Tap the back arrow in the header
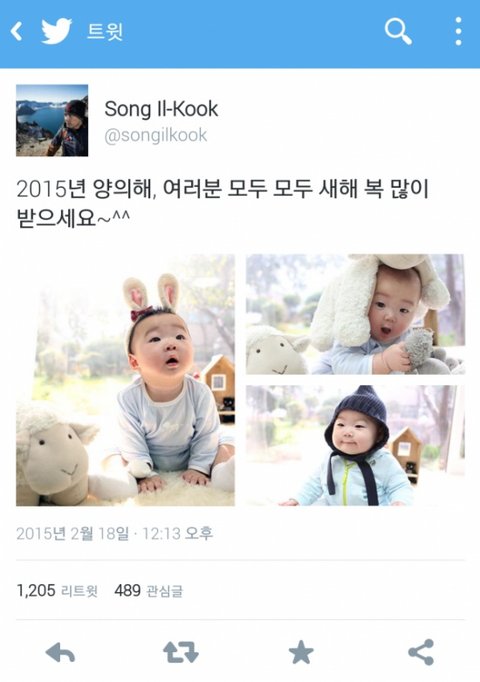480x682 pixels. [x=17, y=32]
